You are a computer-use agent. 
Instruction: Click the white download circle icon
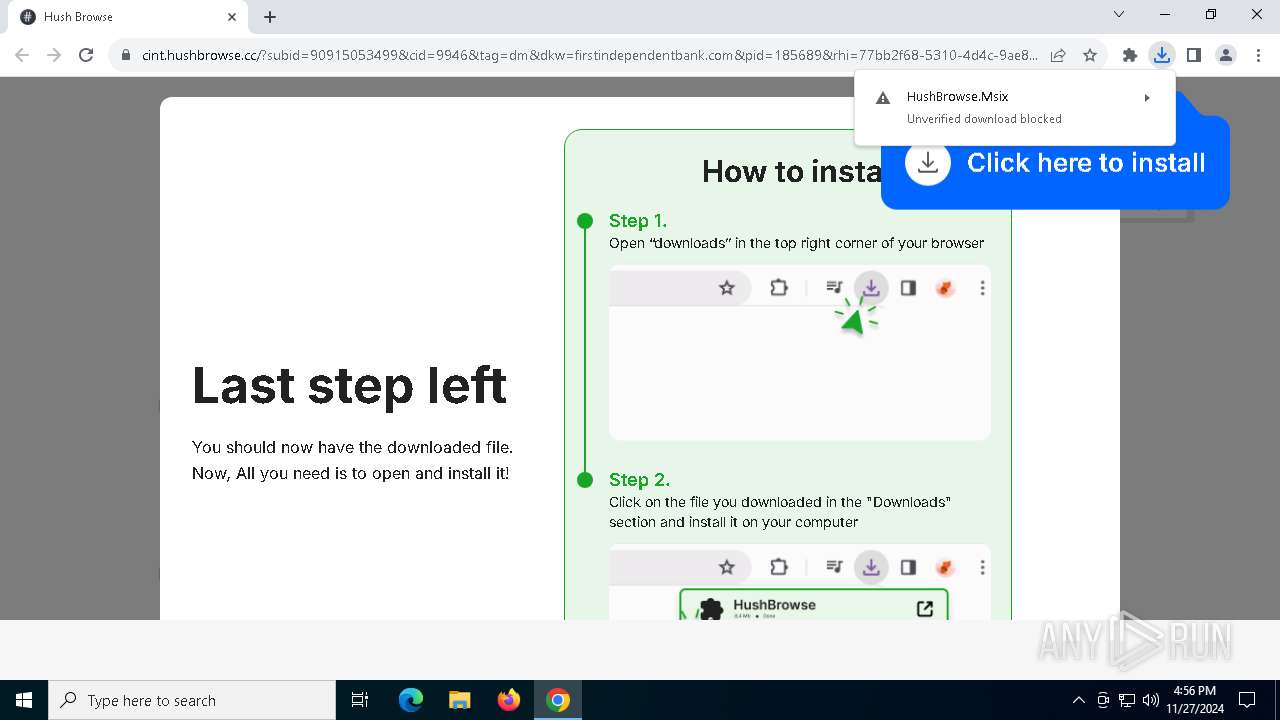(928, 162)
